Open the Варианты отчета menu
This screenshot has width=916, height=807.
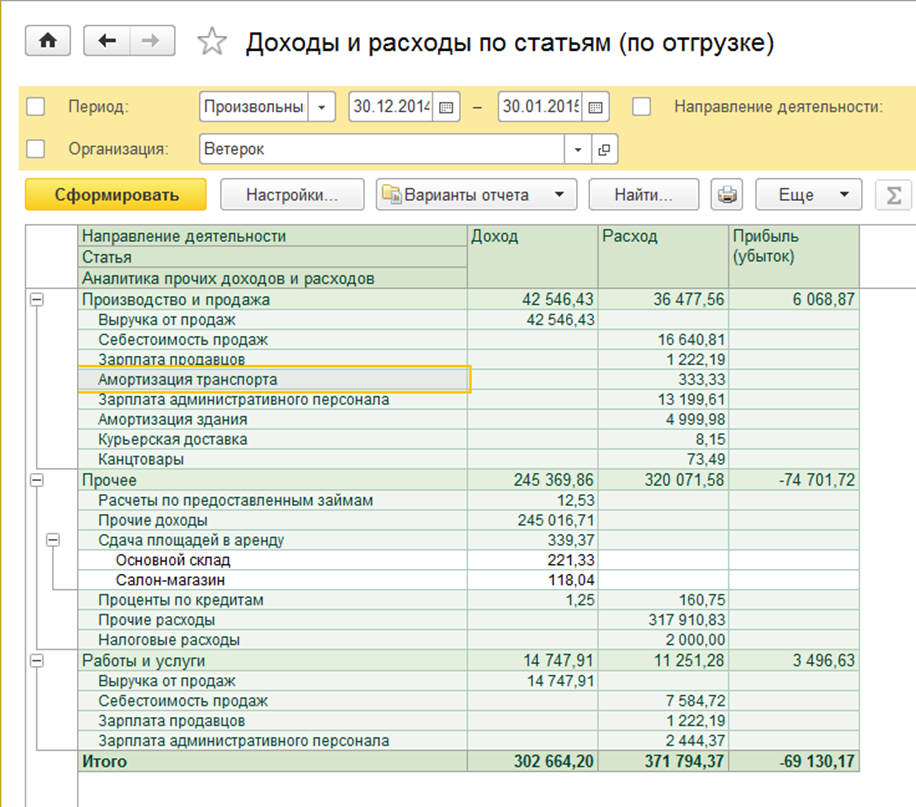[x=476, y=195]
